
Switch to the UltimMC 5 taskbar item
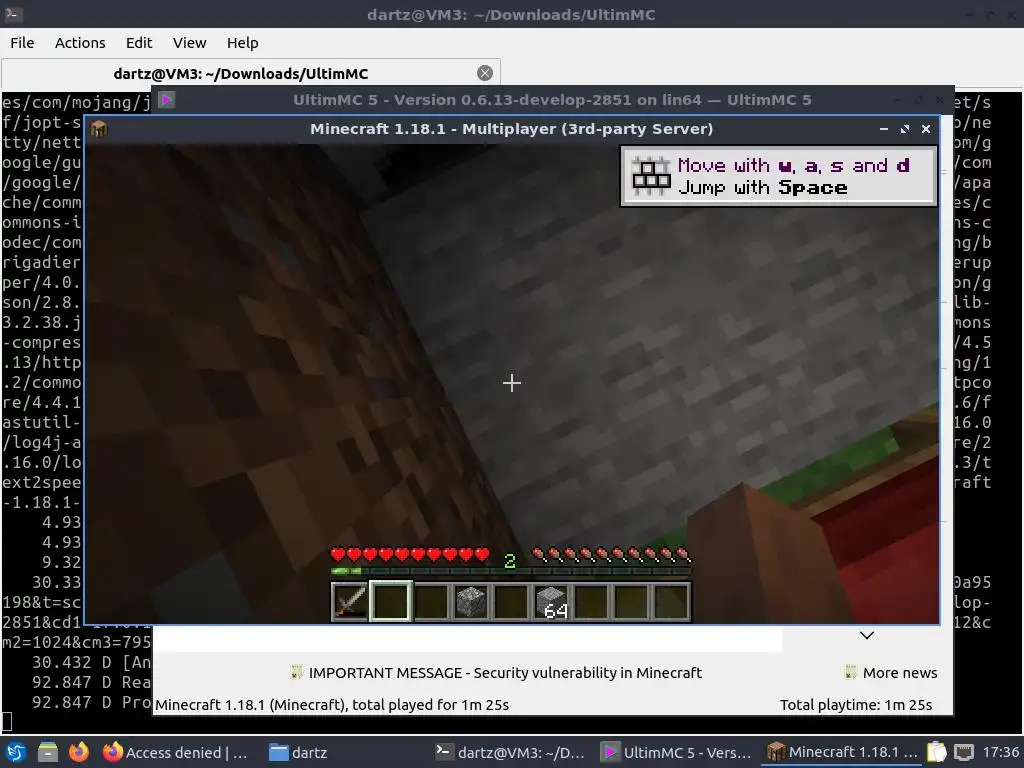coord(677,752)
